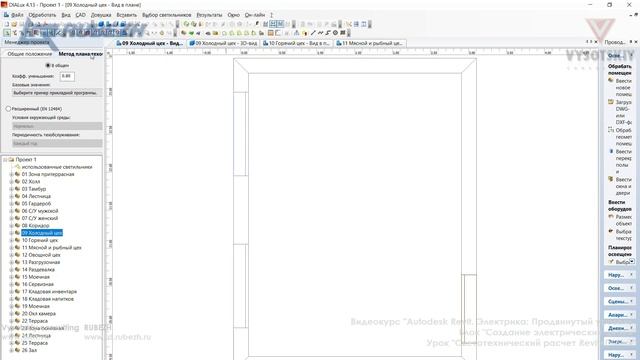Viewport: 640px width, 360px height.
Task: Open the dropdown next to Выбрать
Action: pos(632,261)
